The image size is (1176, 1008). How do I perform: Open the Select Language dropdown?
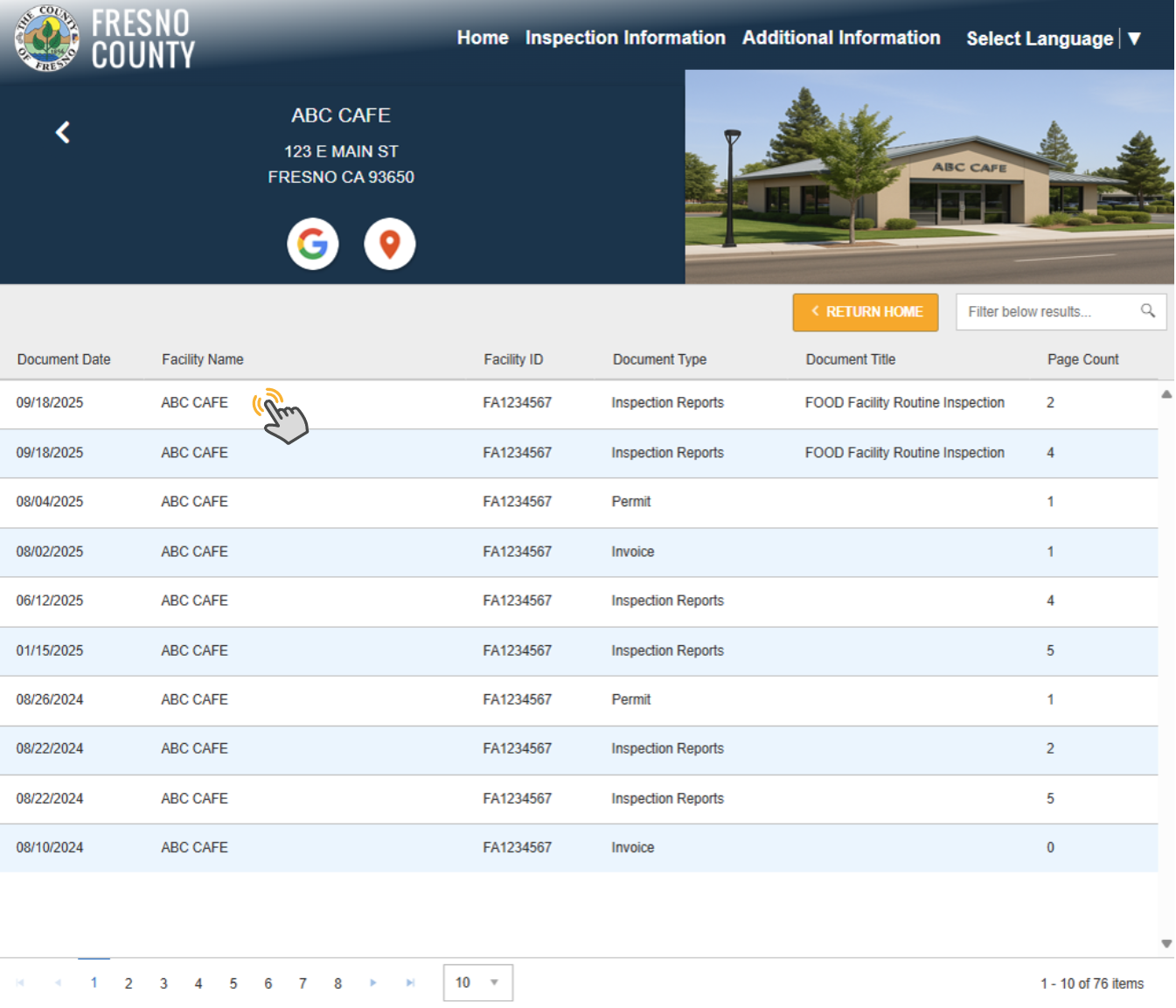[x=1053, y=38]
